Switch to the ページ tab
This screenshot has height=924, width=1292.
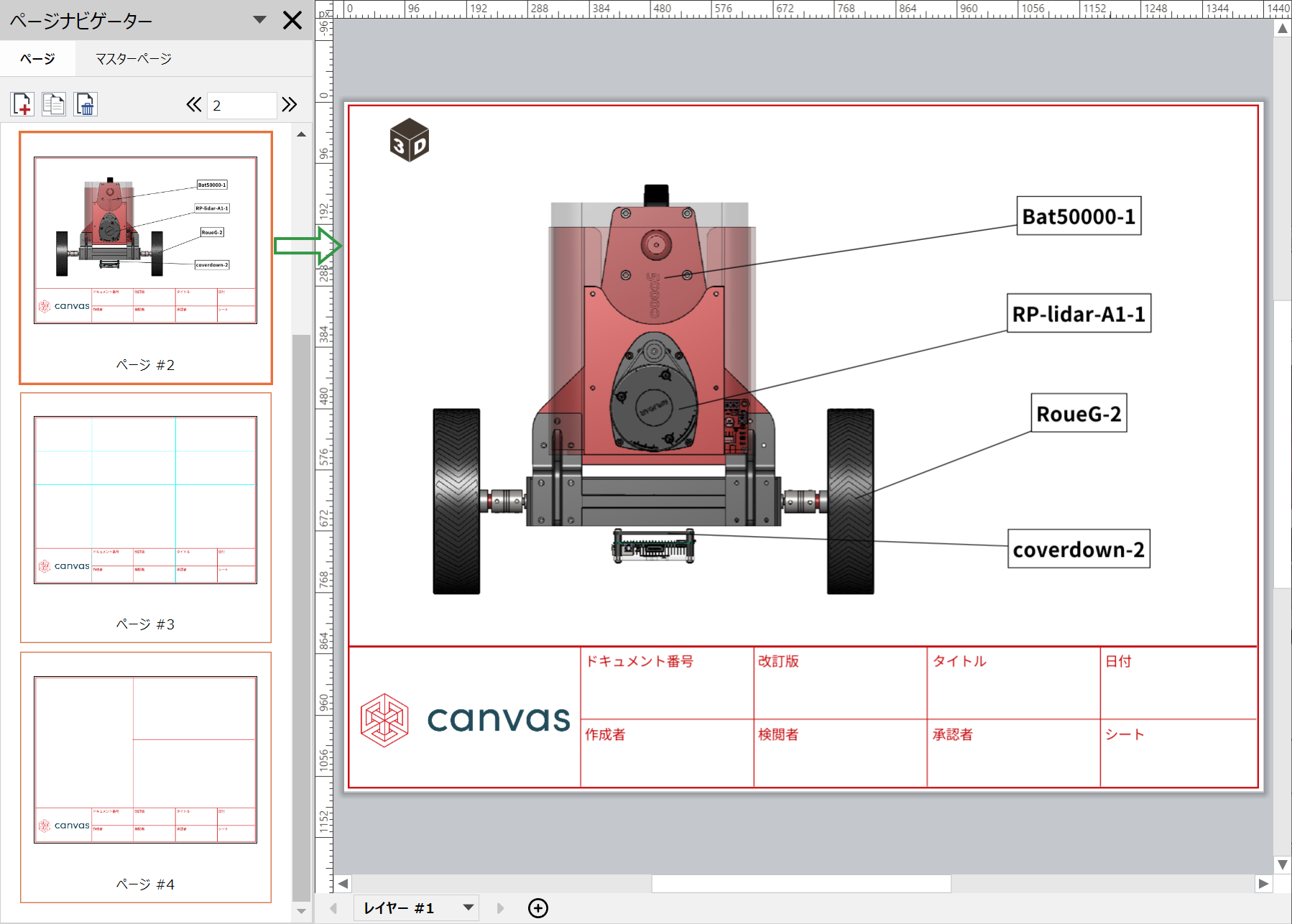tap(37, 59)
